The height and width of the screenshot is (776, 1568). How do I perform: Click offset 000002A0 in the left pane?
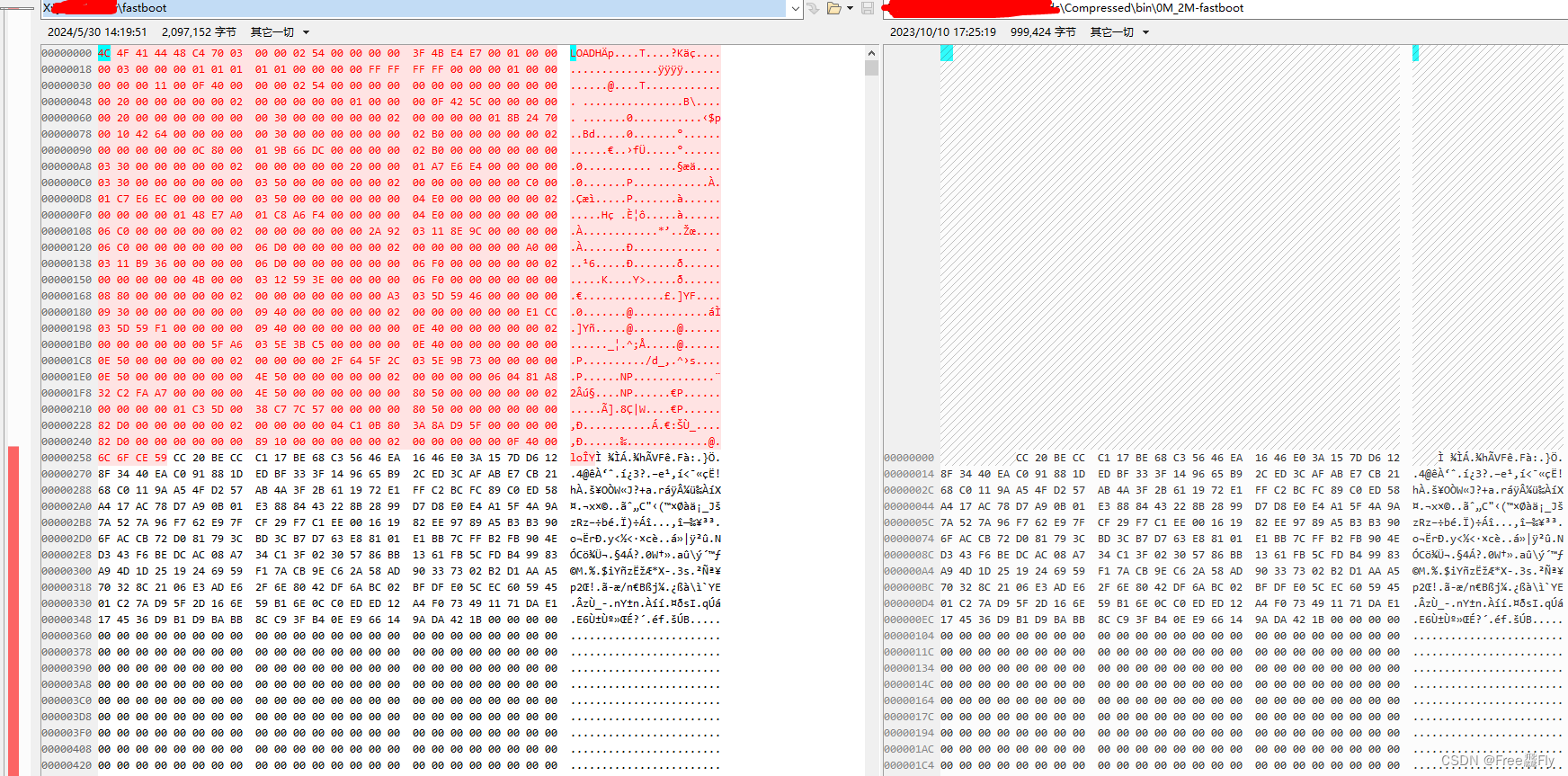tap(67, 507)
